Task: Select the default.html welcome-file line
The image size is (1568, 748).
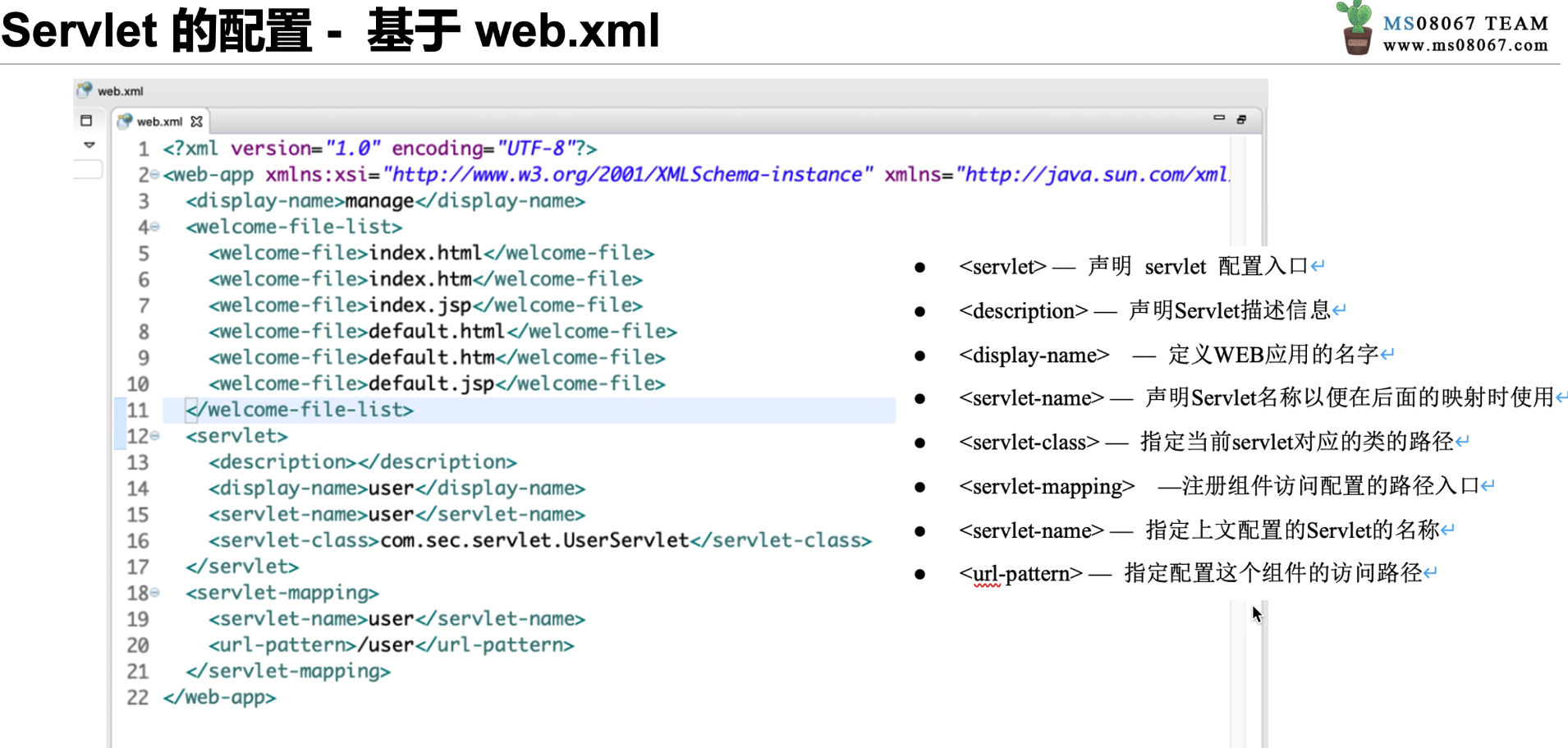Action: click(x=442, y=332)
